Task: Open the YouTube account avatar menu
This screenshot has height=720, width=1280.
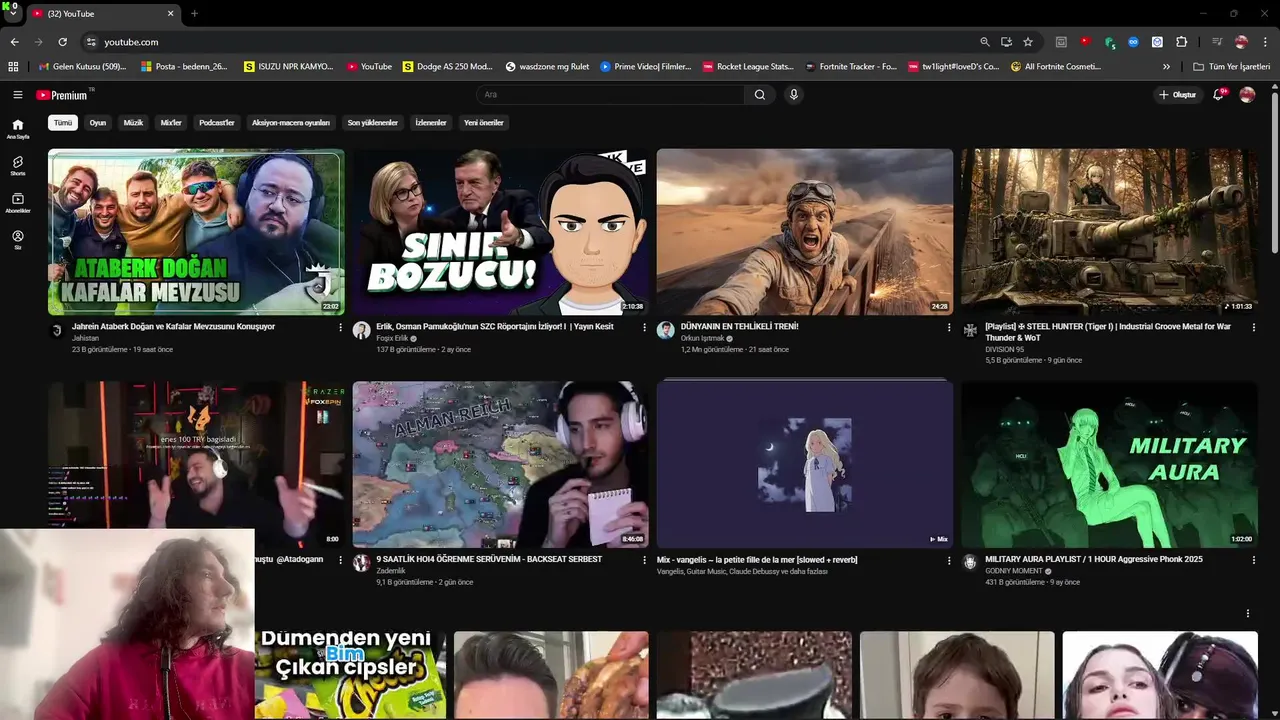Action: click(x=1247, y=95)
